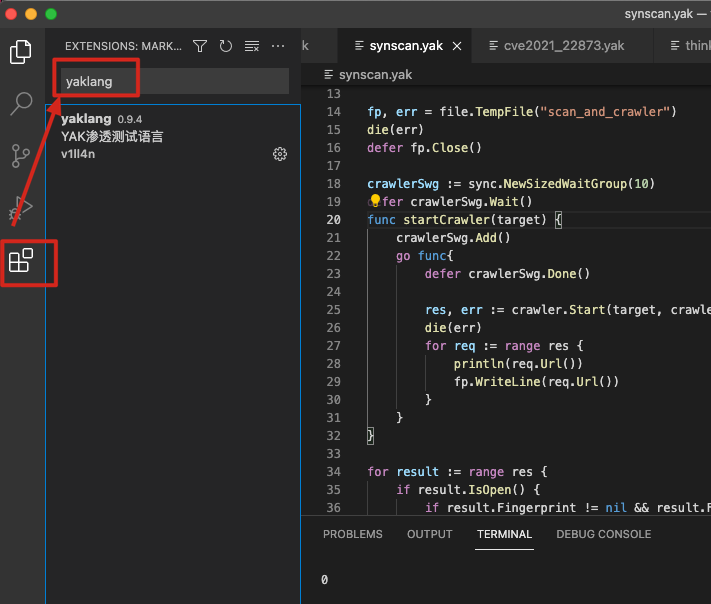Open the Explorer view in activity bar
Viewport: 711px width, 604px height.
coord(21,52)
